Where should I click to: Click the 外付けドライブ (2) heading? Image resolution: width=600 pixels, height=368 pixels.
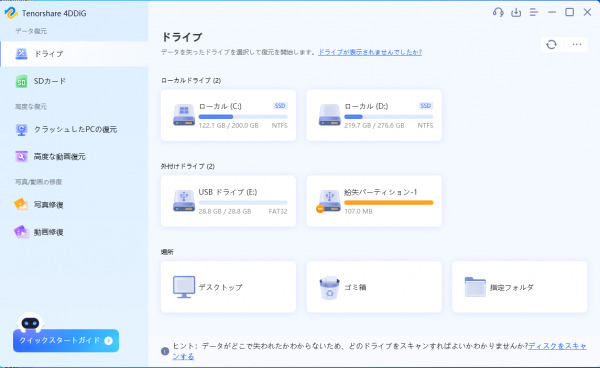tap(188, 166)
